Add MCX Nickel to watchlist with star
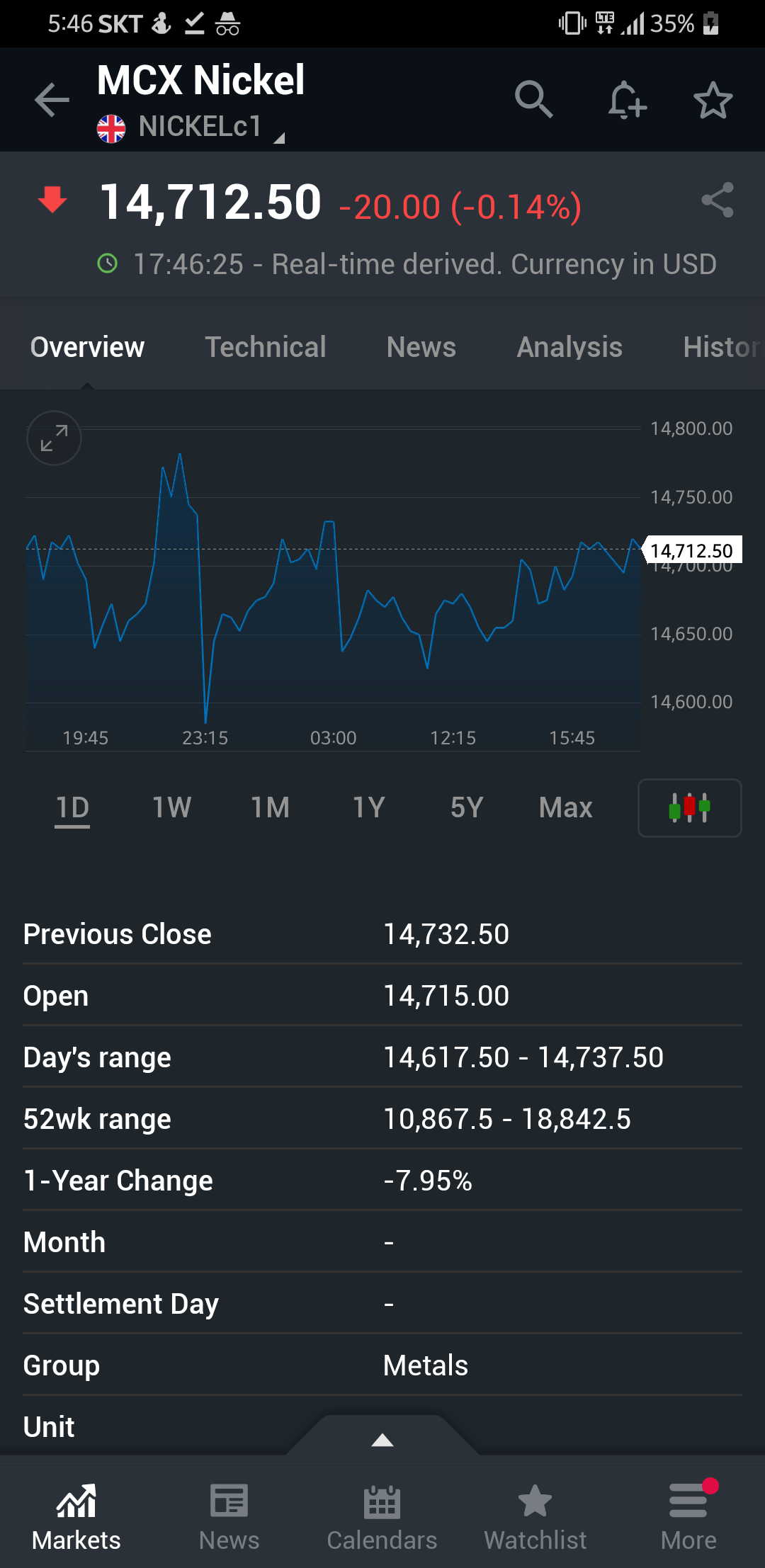The image size is (765, 1568). [x=713, y=100]
